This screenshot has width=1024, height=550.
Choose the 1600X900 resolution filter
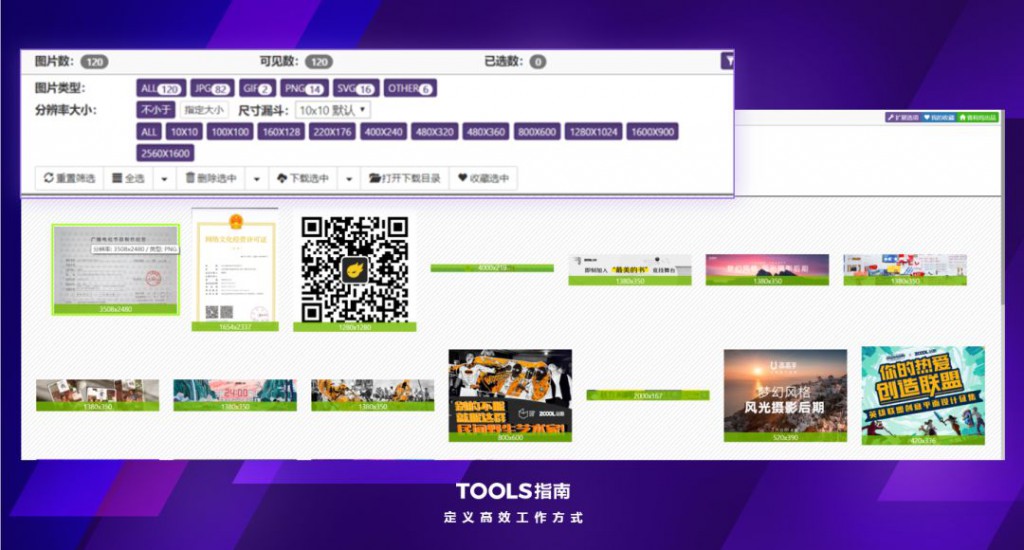tap(652, 132)
